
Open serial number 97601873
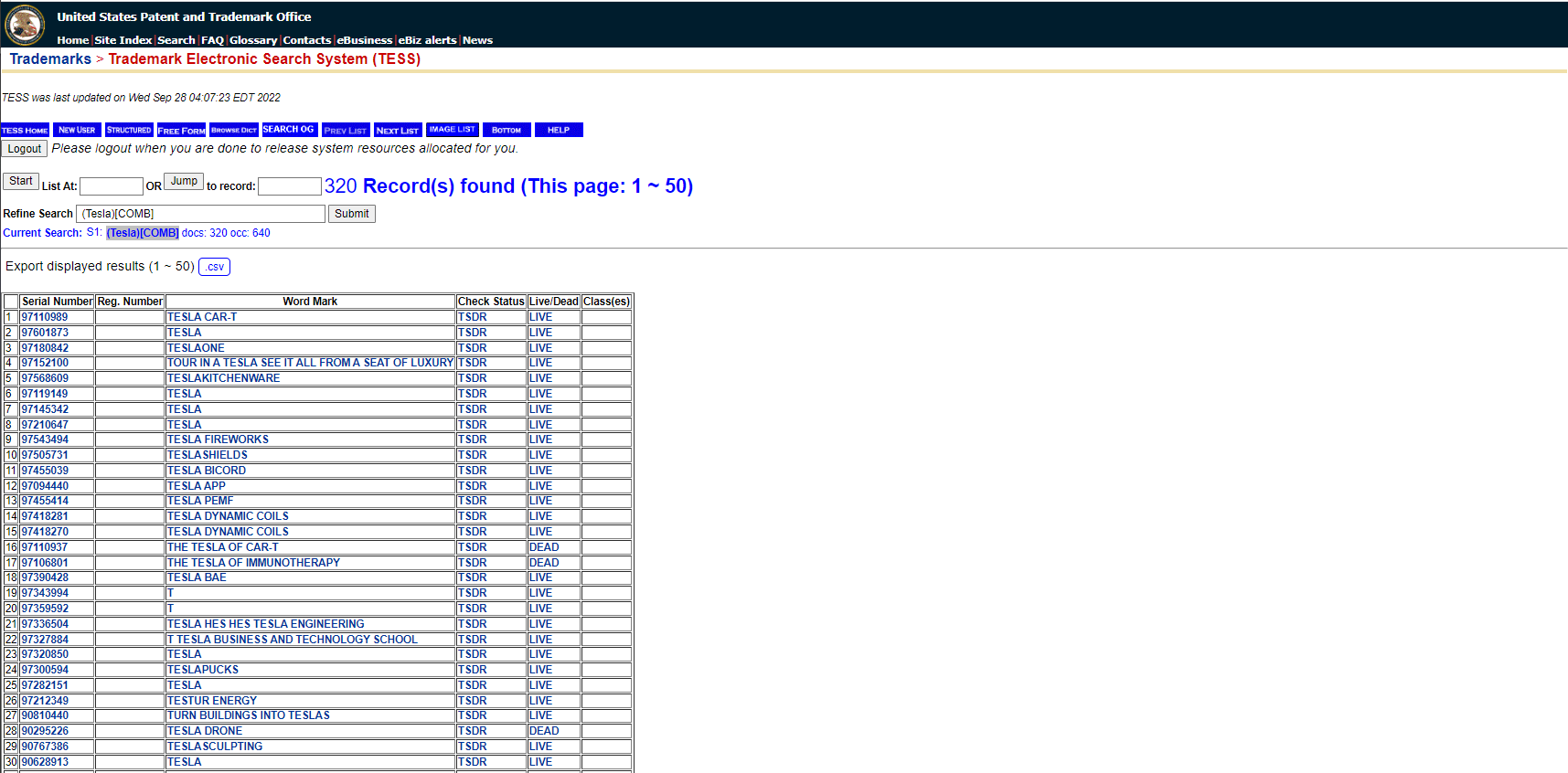[45, 333]
